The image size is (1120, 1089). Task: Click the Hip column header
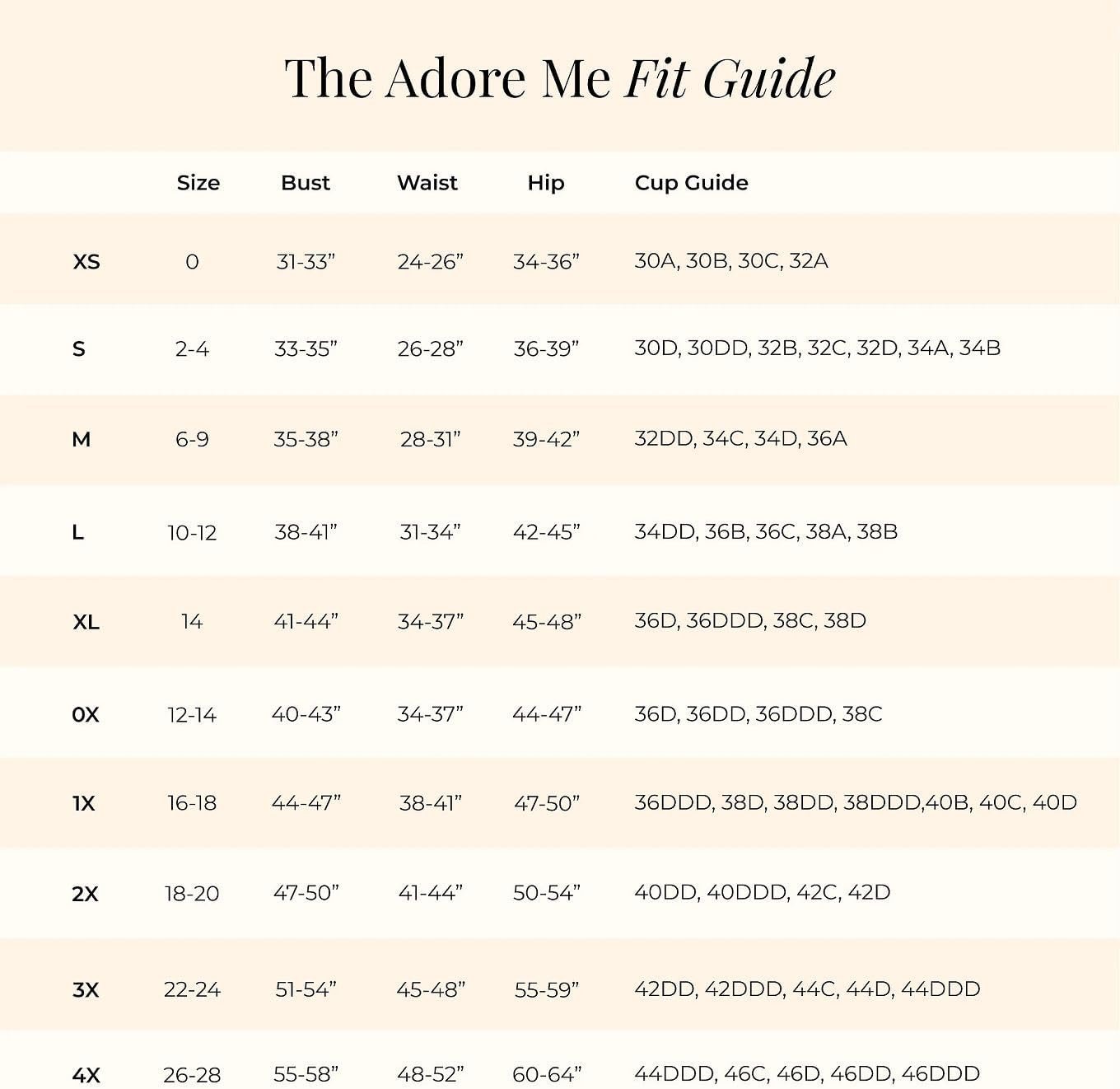point(545,183)
